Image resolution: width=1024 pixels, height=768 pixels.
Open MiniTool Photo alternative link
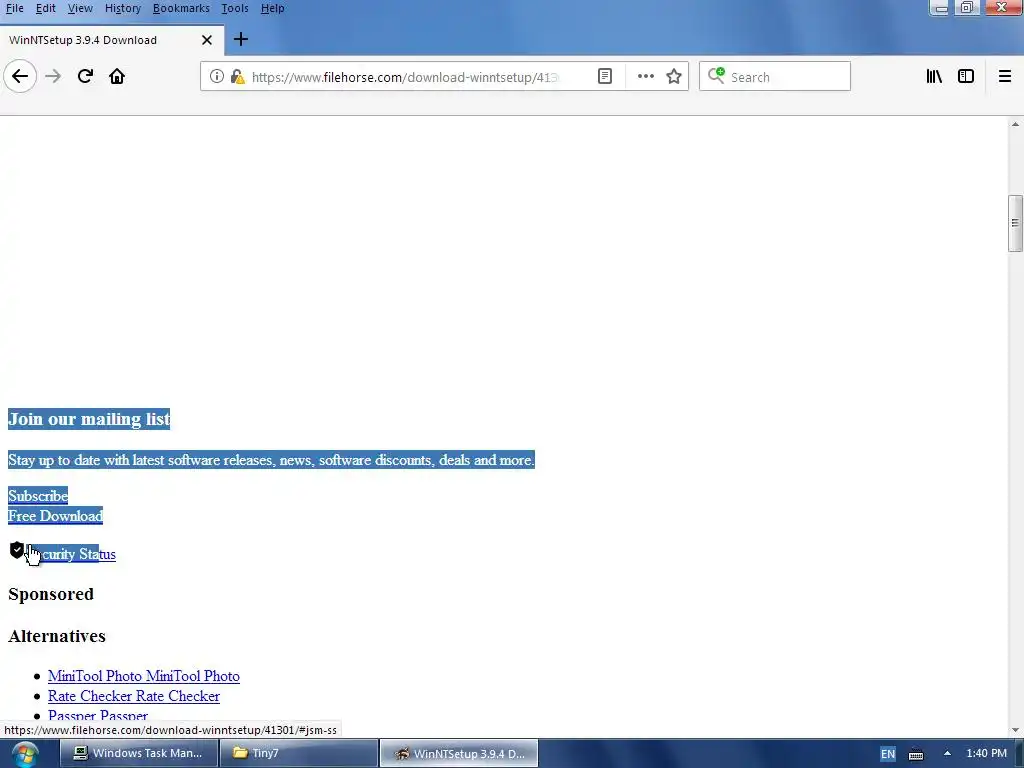pyautogui.click(x=144, y=676)
